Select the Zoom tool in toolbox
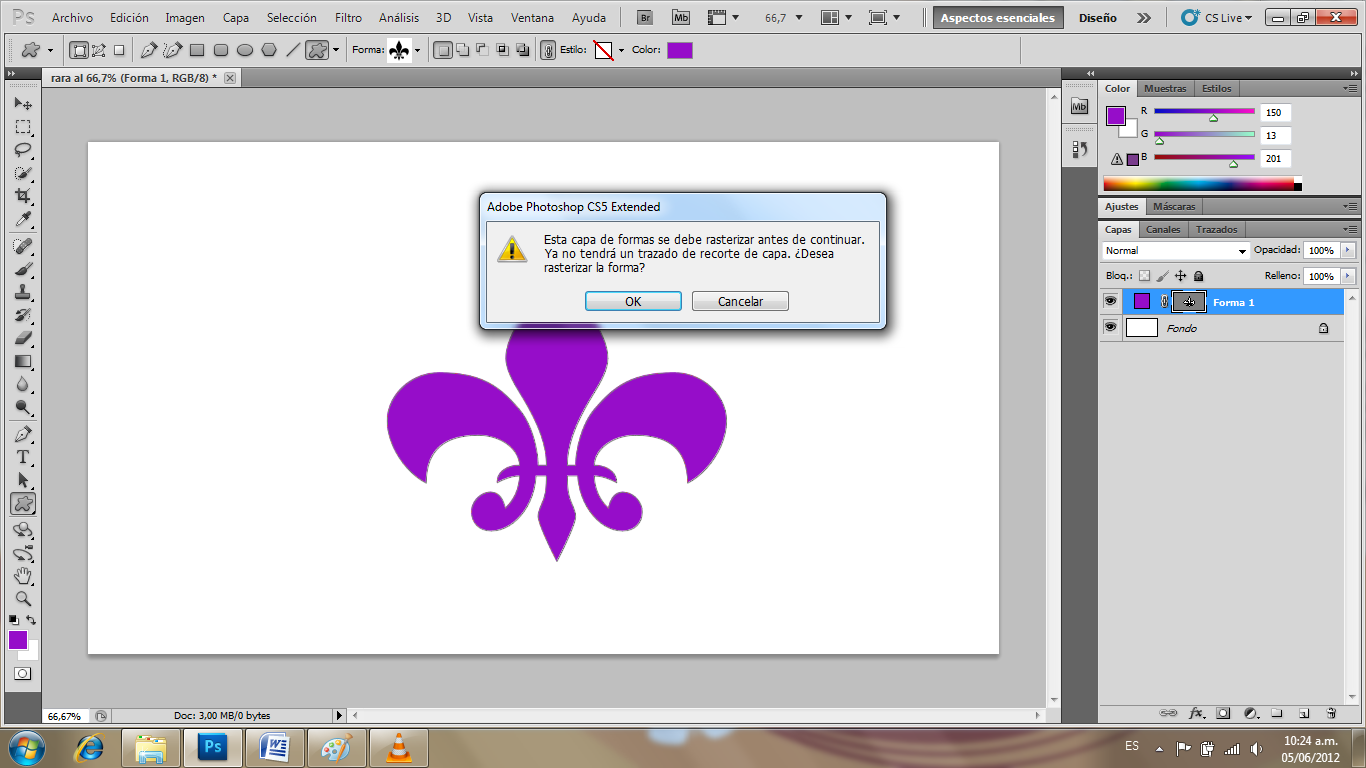Screen dimensions: 1366x768 [23, 599]
